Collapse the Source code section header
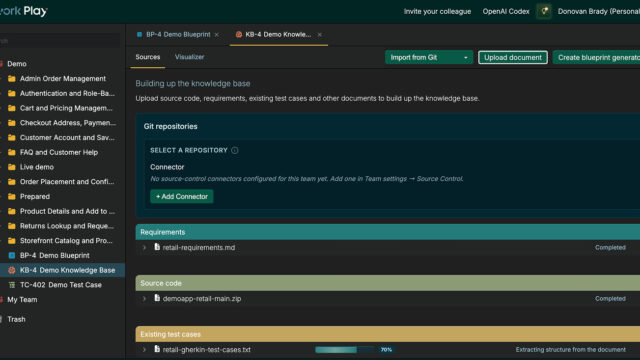Screen dimensions: 640x360 click(x=388, y=283)
